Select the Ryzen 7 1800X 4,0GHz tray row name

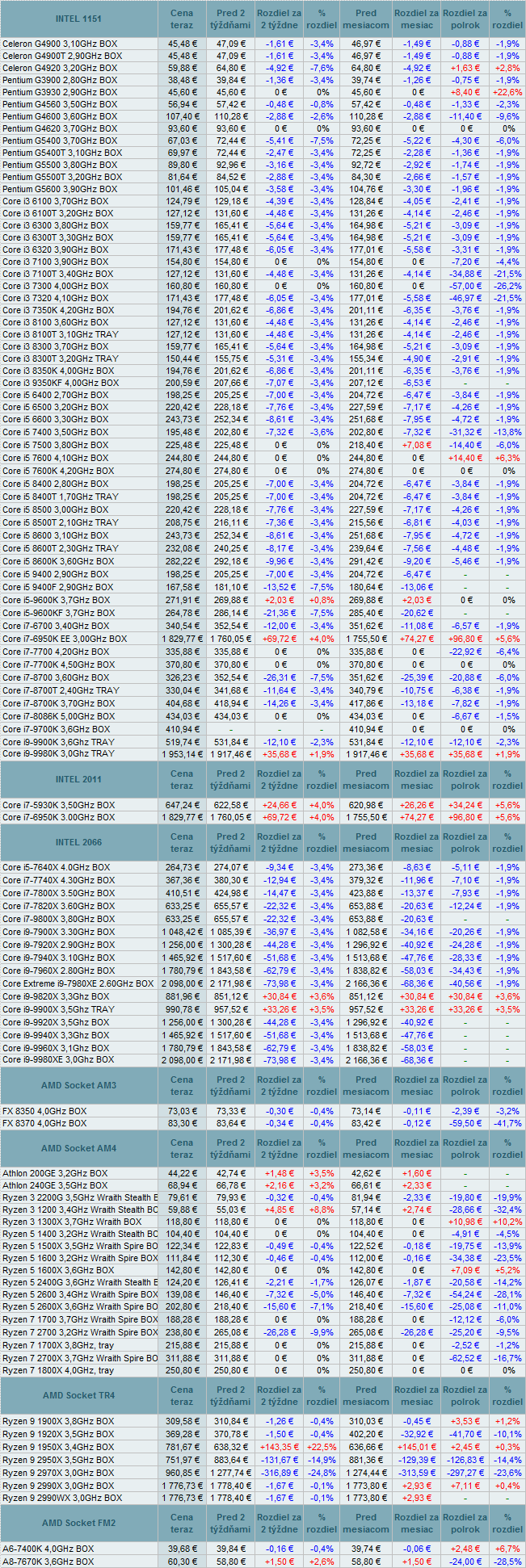click(x=58, y=1371)
